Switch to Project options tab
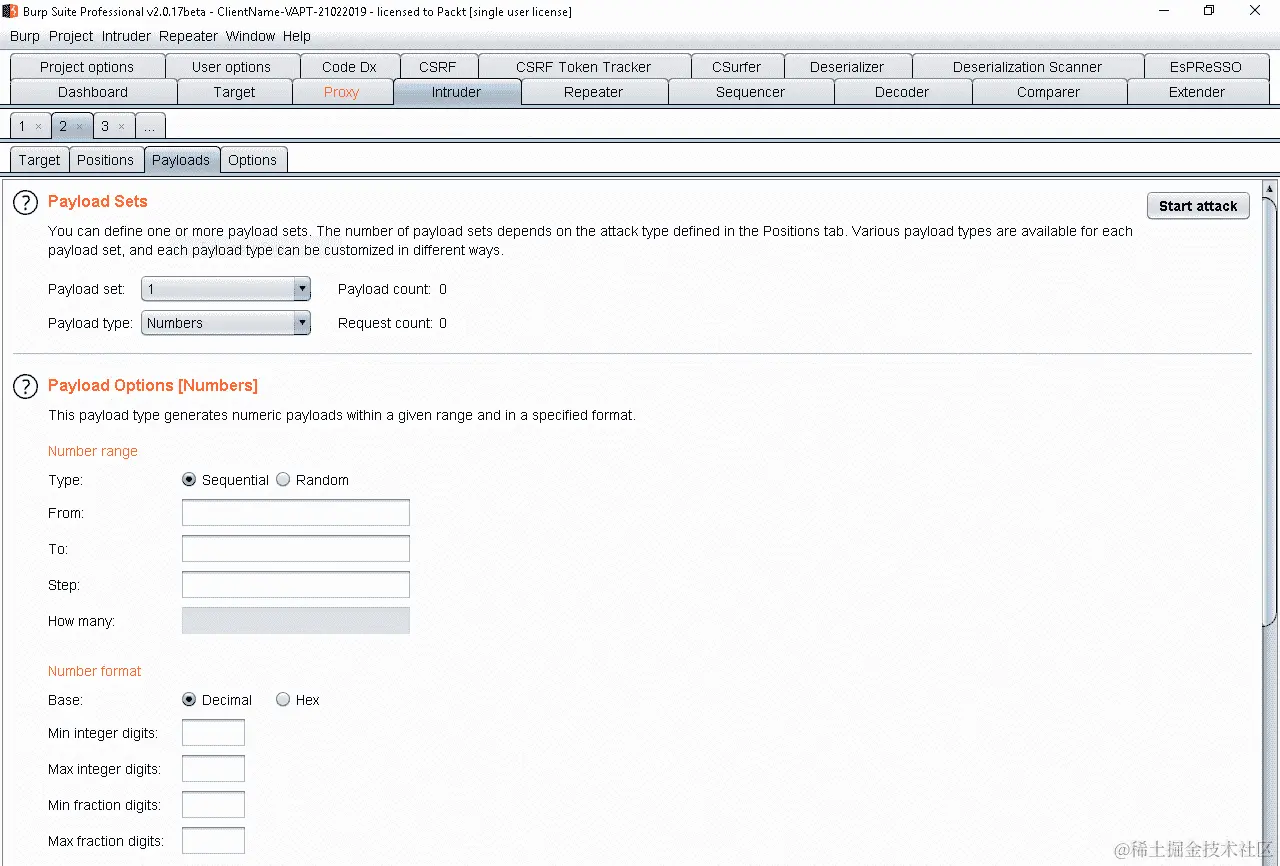Image resolution: width=1280 pixels, height=866 pixels. point(87,67)
